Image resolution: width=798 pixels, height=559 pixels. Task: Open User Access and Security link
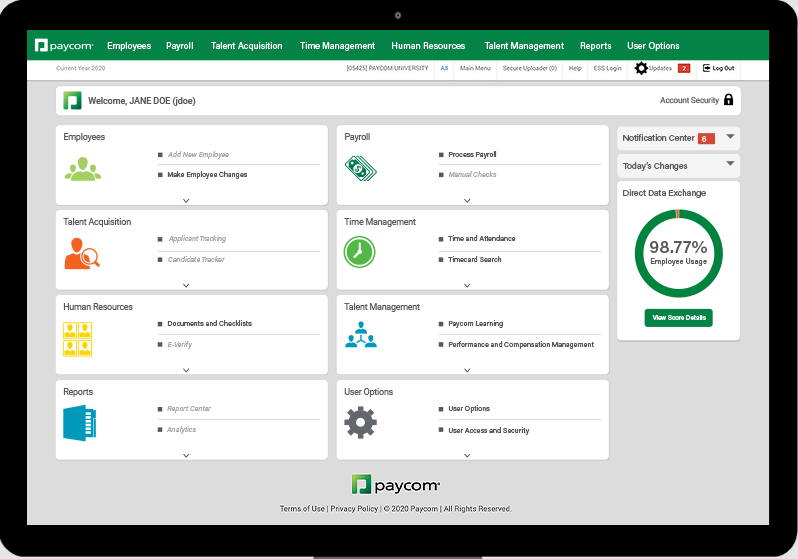[489, 430]
